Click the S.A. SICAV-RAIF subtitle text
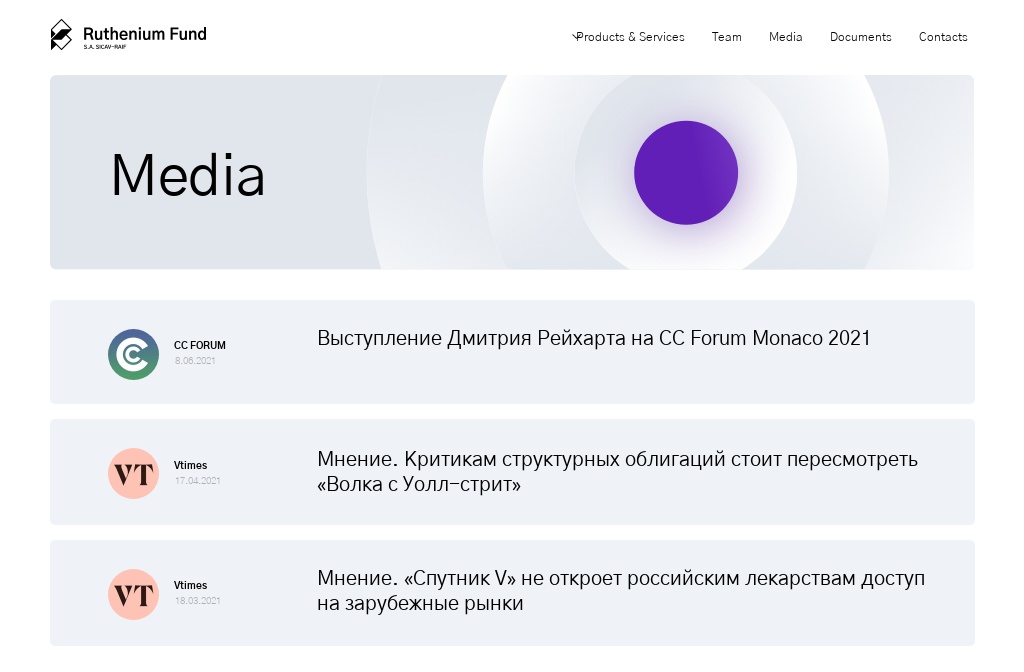Viewport: 1024px width, 672px height. coord(103,45)
